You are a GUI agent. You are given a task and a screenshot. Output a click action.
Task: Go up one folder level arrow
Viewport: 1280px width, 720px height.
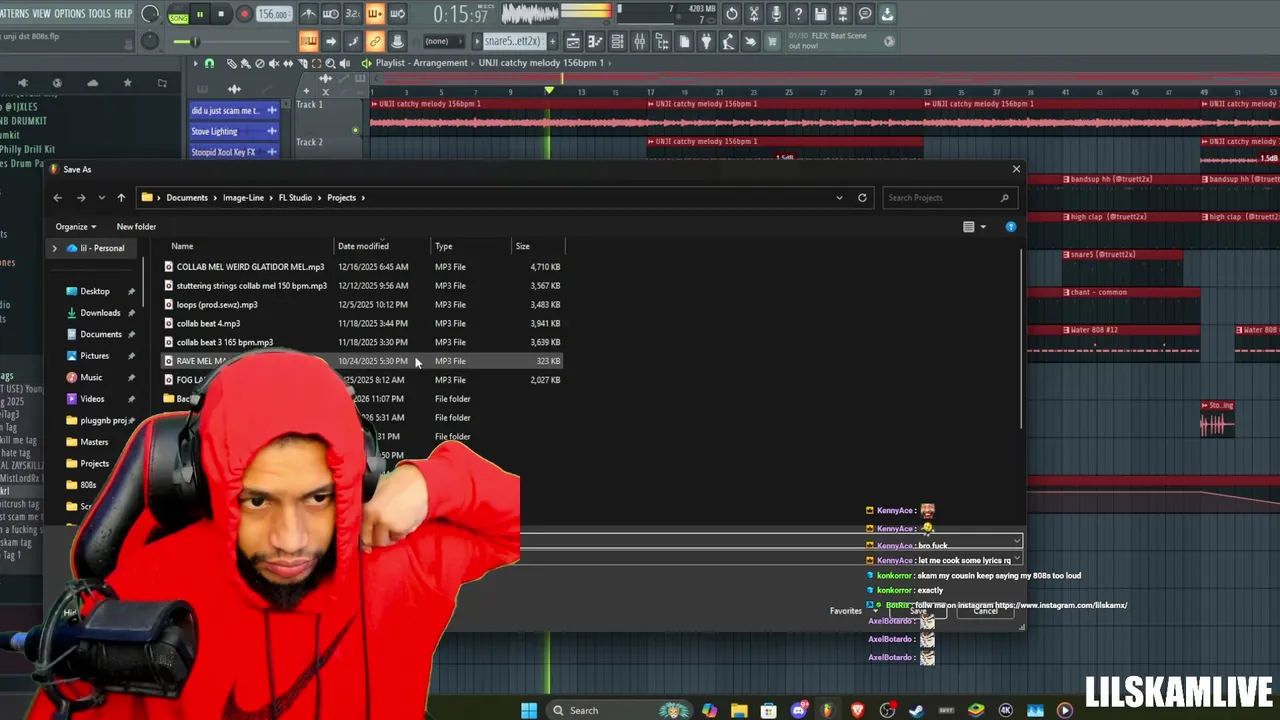pos(121,197)
